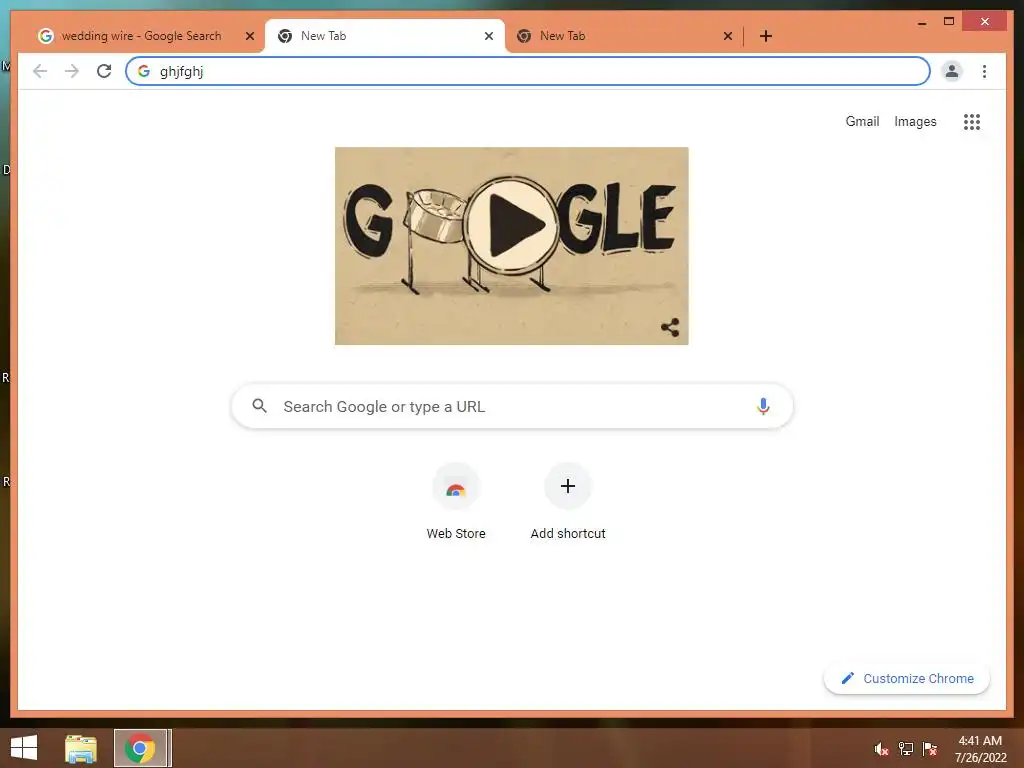The width and height of the screenshot is (1024, 768).
Task: Switch to wedding wire - Google Search tab
Action: coord(144,36)
